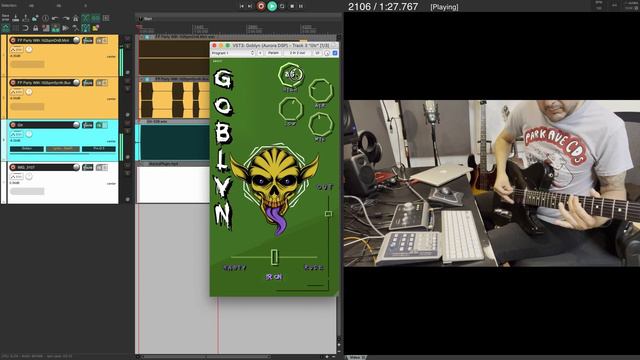640x360 pixels.
Task: Click the UI button in Goblyn window header
Action: pos(317,53)
